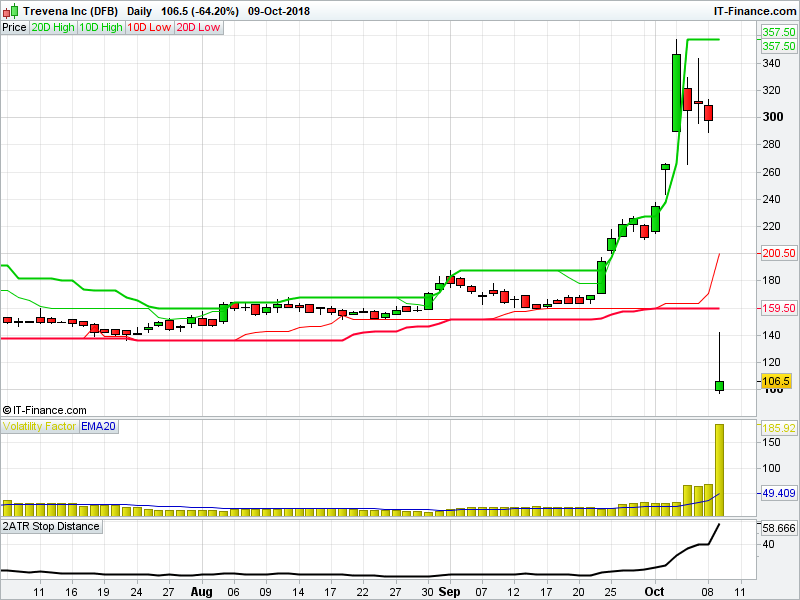
Task: Click the Trevena Inc (DFB) title text
Action: click(70, 11)
